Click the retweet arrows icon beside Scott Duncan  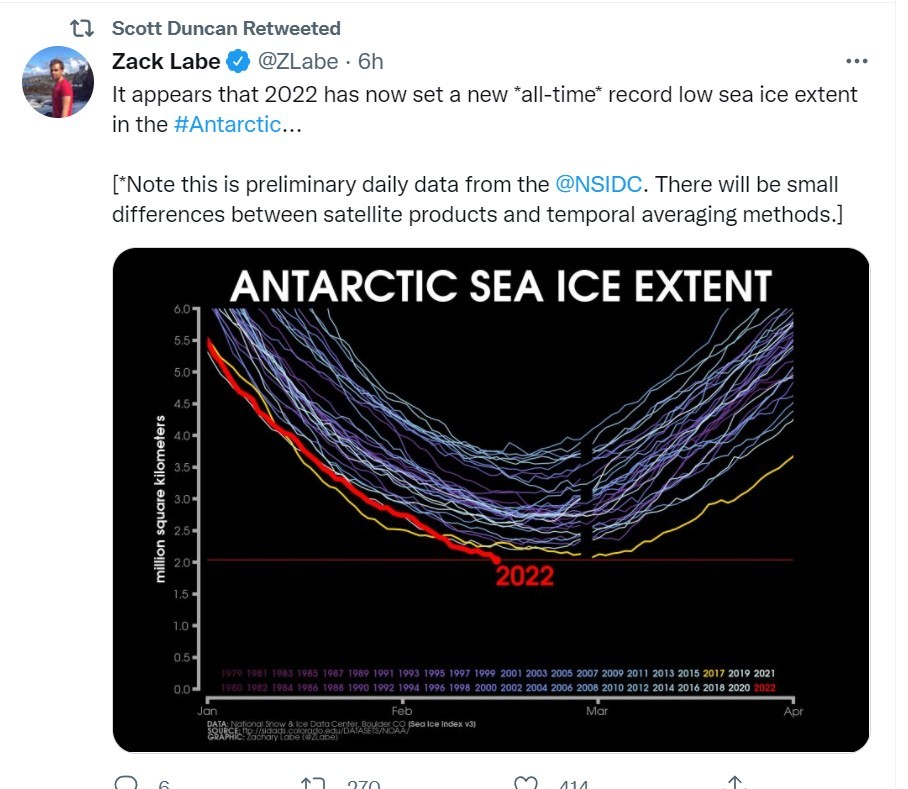pyautogui.click(x=82, y=28)
